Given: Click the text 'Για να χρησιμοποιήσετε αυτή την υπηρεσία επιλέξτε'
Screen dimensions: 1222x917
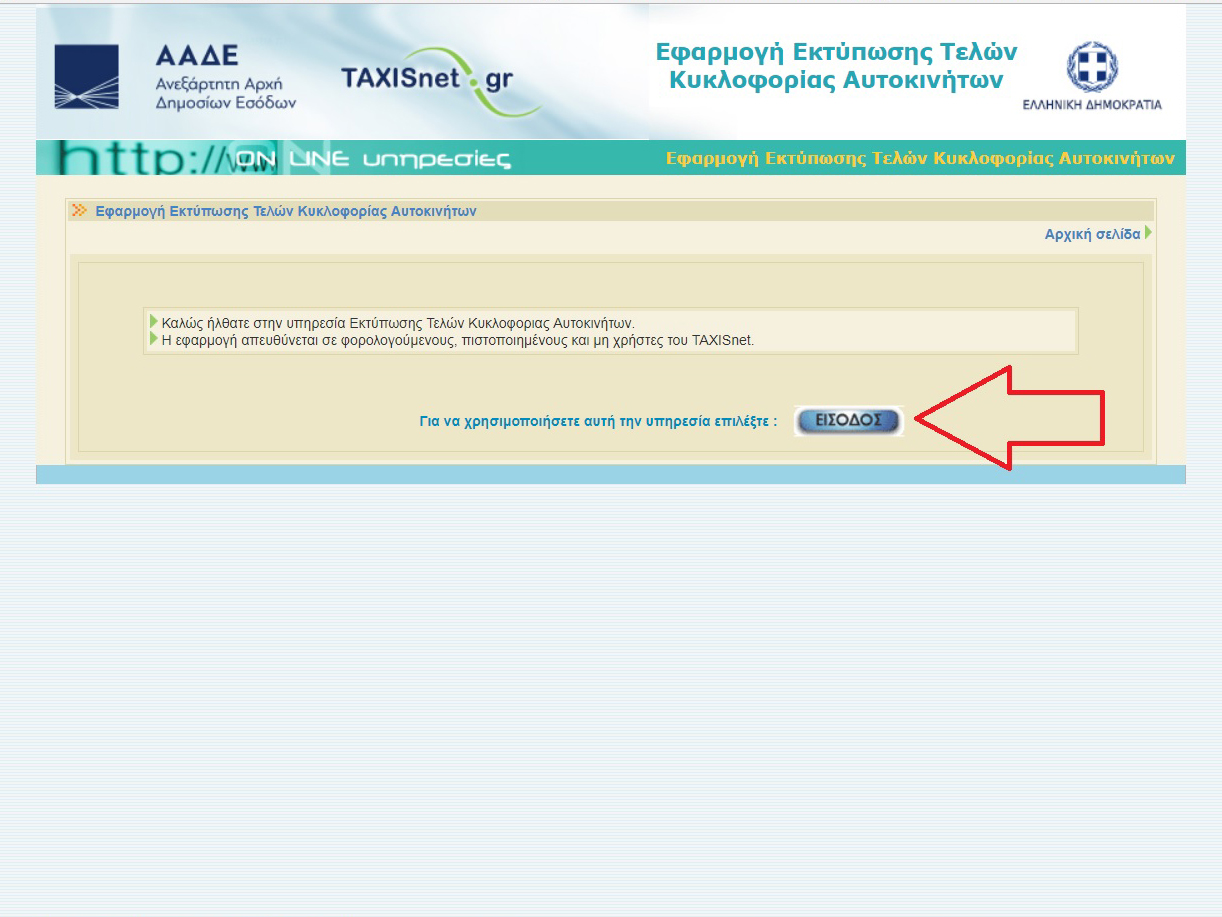Looking at the screenshot, I should click(598, 422).
